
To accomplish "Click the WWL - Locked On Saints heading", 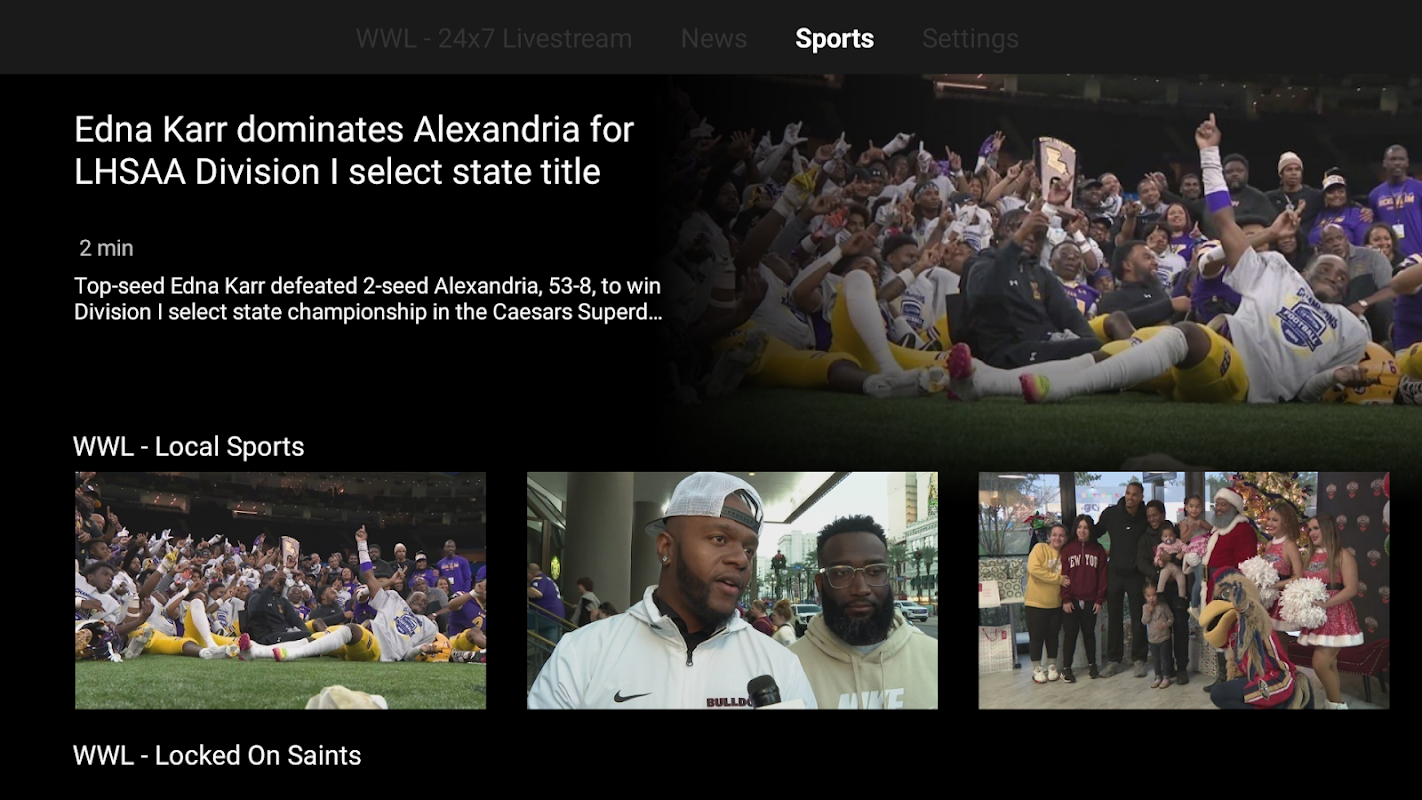I will tap(217, 755).
